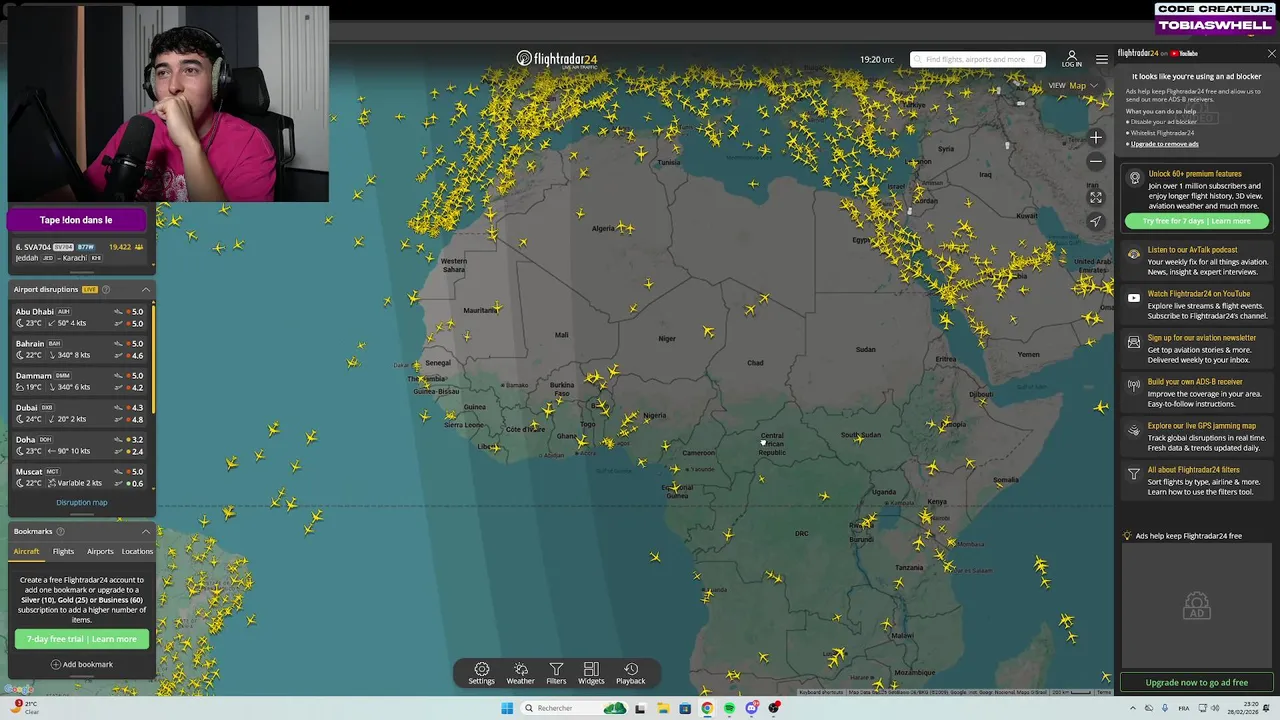Focus the Find flights search field
The width and height of the screenshot is (1280, 720).
[x=977, y=59]
